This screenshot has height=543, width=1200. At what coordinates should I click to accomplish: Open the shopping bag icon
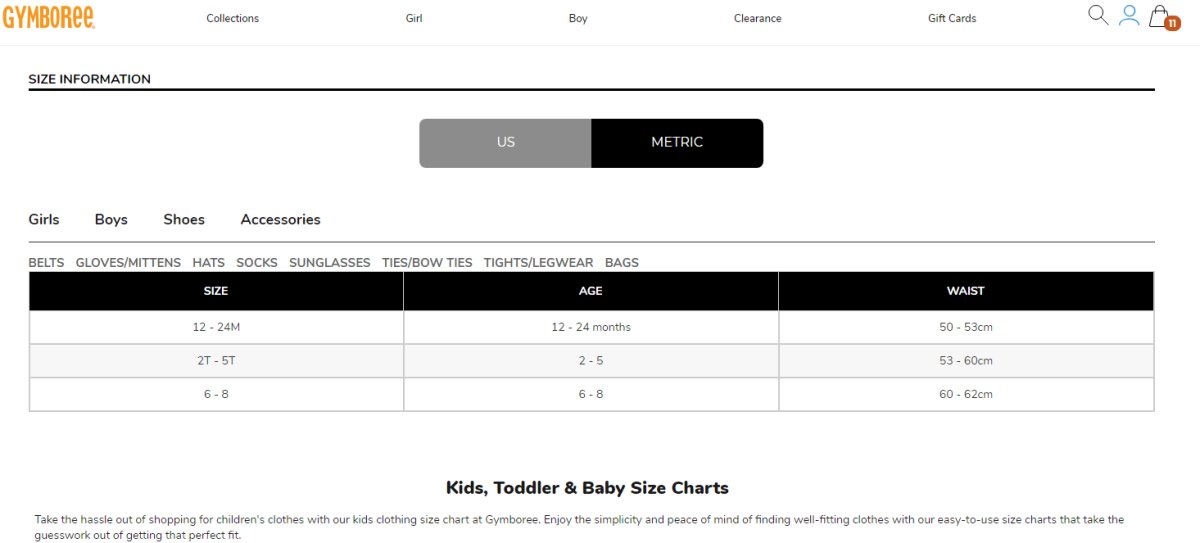tap(1162, 17)
